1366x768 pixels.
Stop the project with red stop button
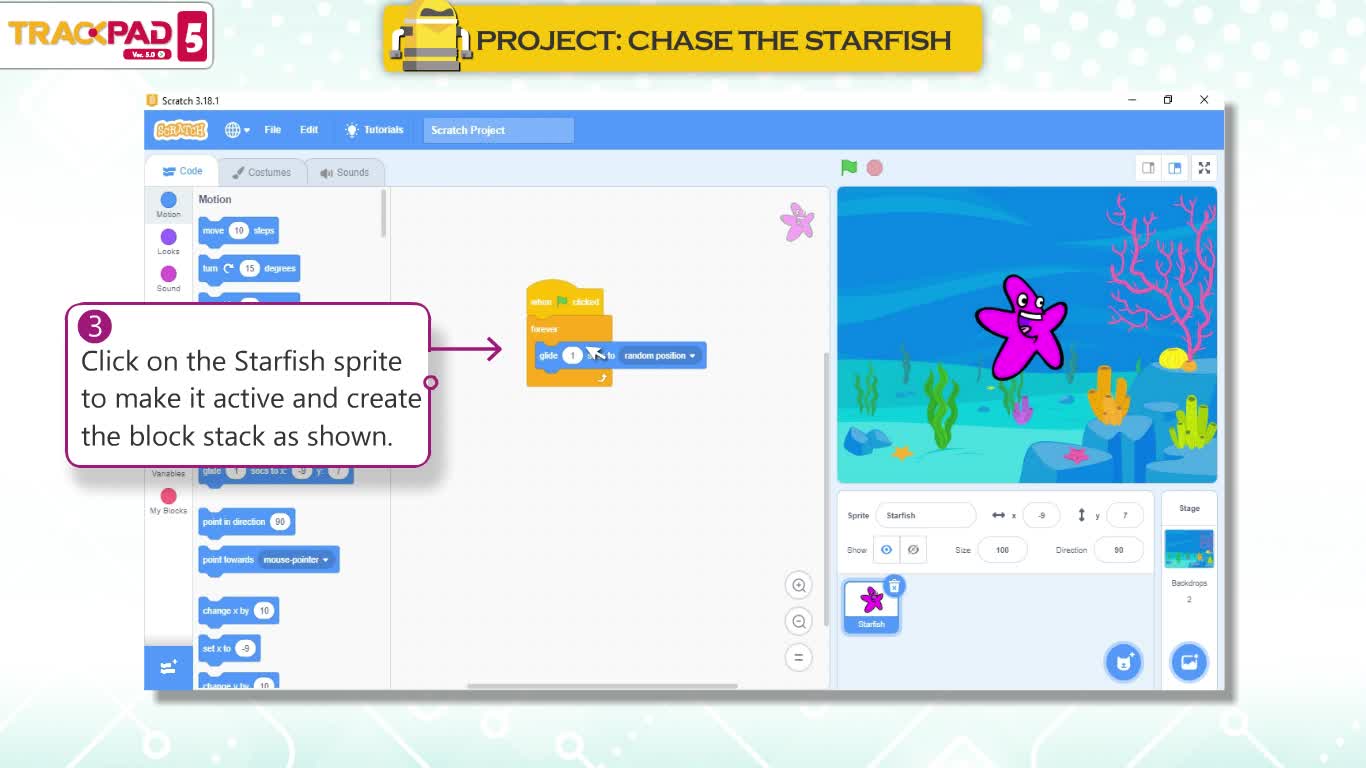pyautogui.click(x=875, y=168)
